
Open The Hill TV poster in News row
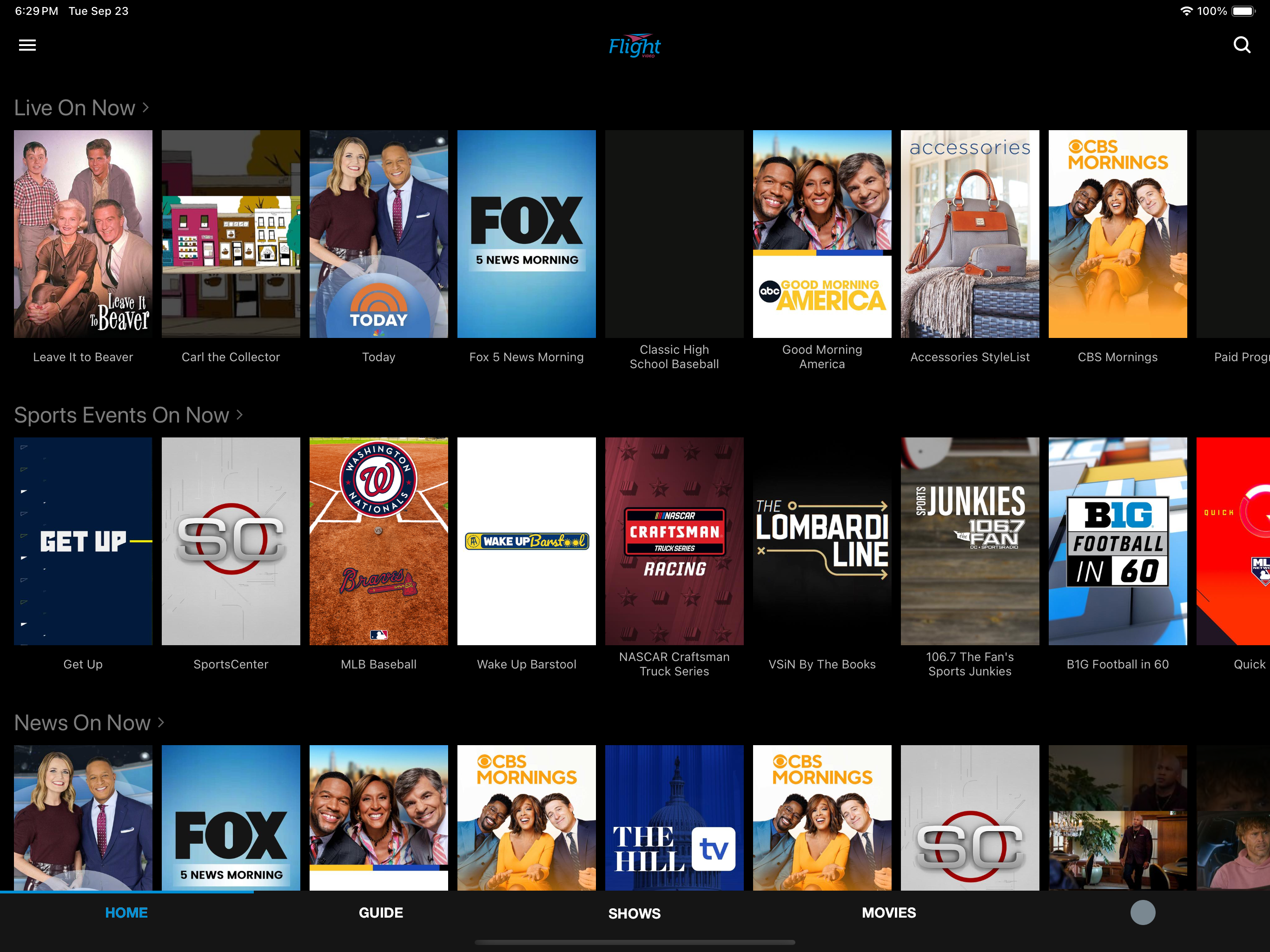[x=675, y=818]
